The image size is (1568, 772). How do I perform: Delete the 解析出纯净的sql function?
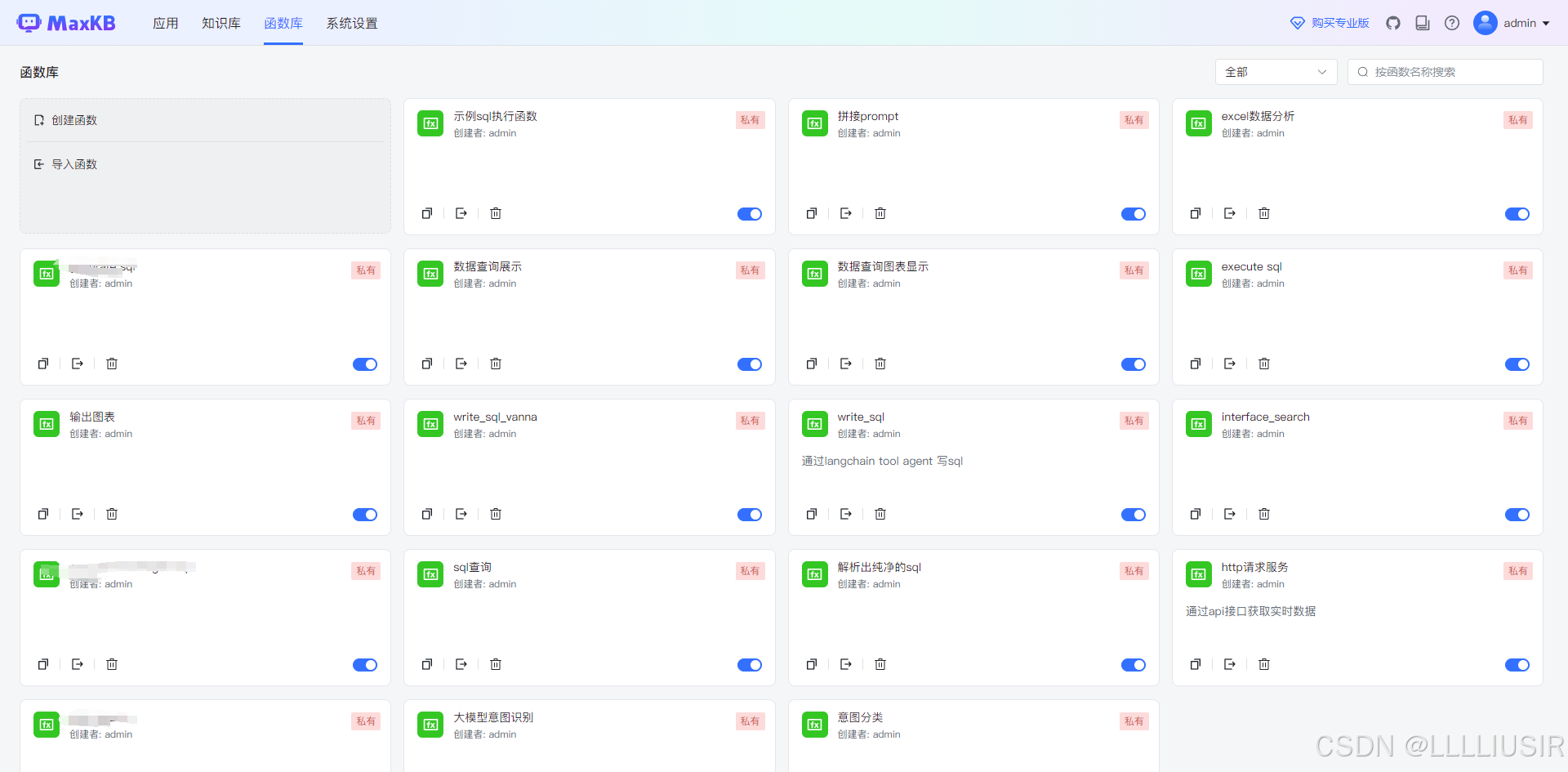pyautogui.click(x=880, y=664)
